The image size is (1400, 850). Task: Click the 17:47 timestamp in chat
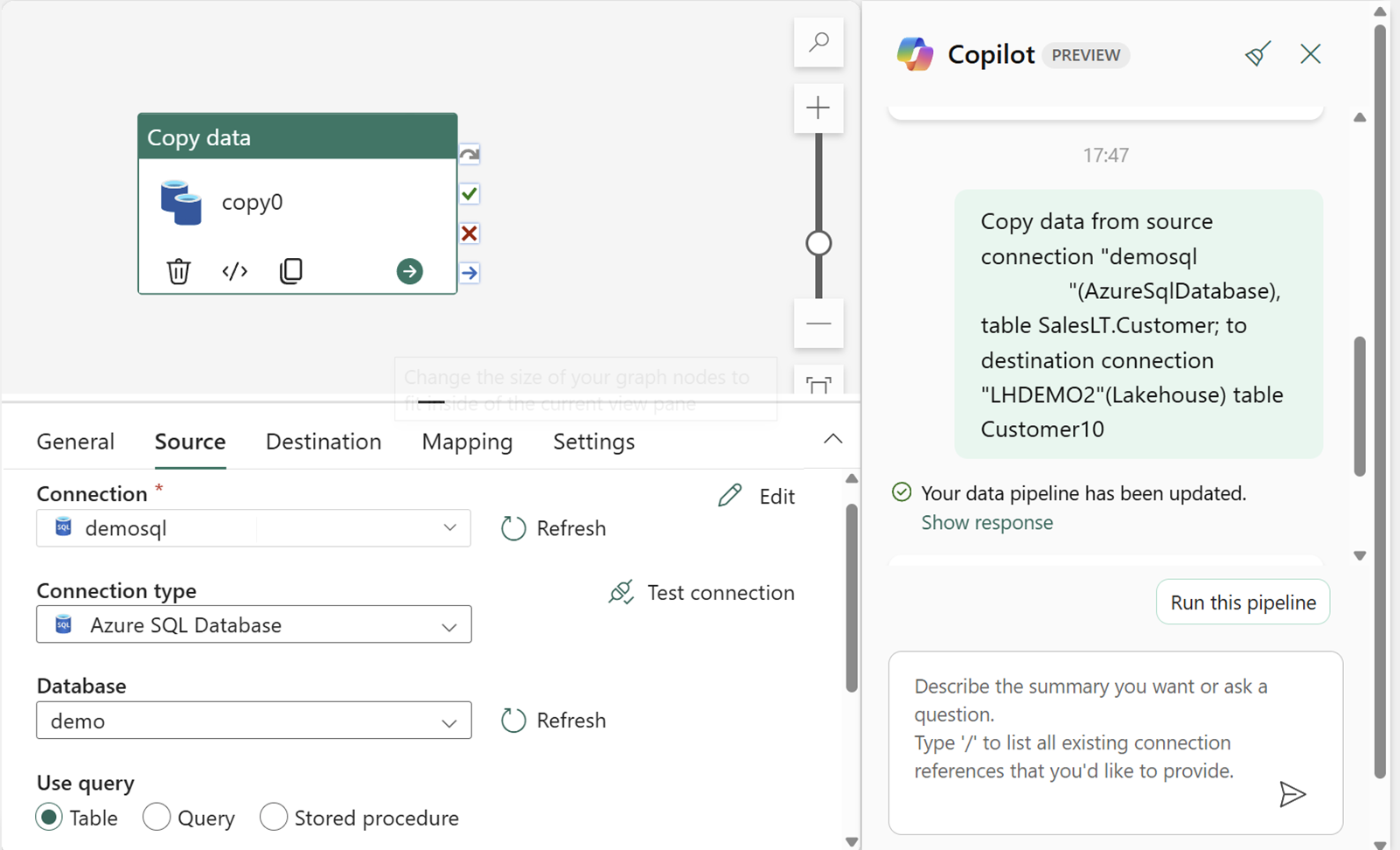click(1105, 155)
